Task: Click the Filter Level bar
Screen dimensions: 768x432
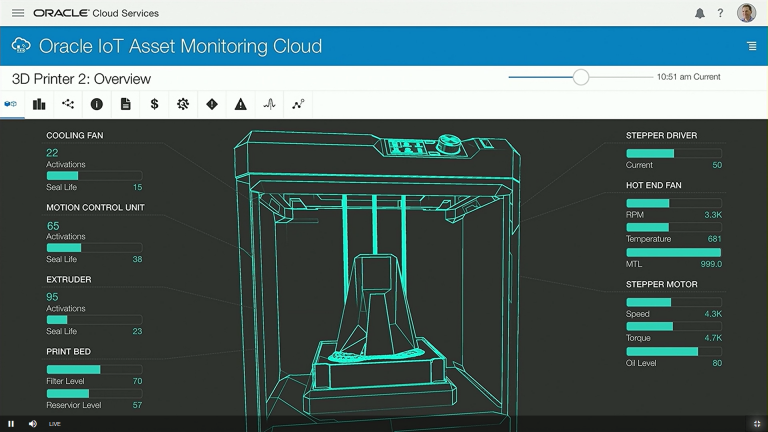Action: 94,369
